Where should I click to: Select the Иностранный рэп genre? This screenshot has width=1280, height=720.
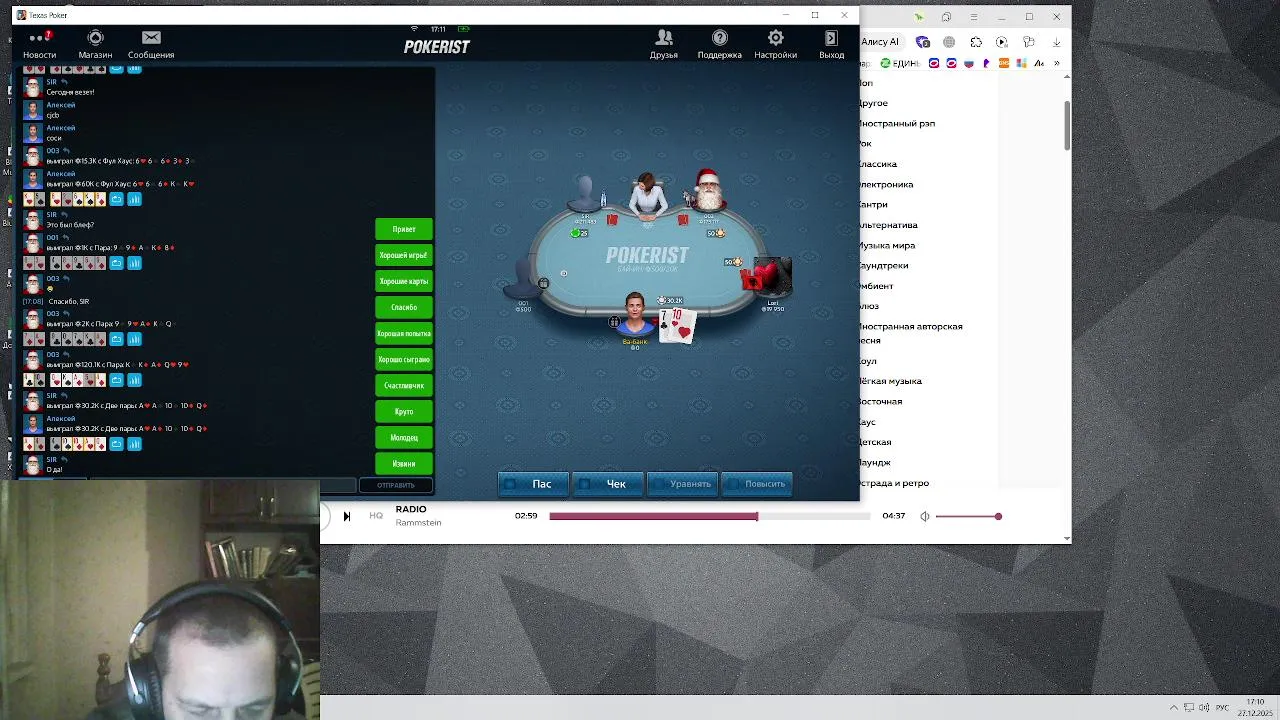pyautogui.click(x=897, y=123)
